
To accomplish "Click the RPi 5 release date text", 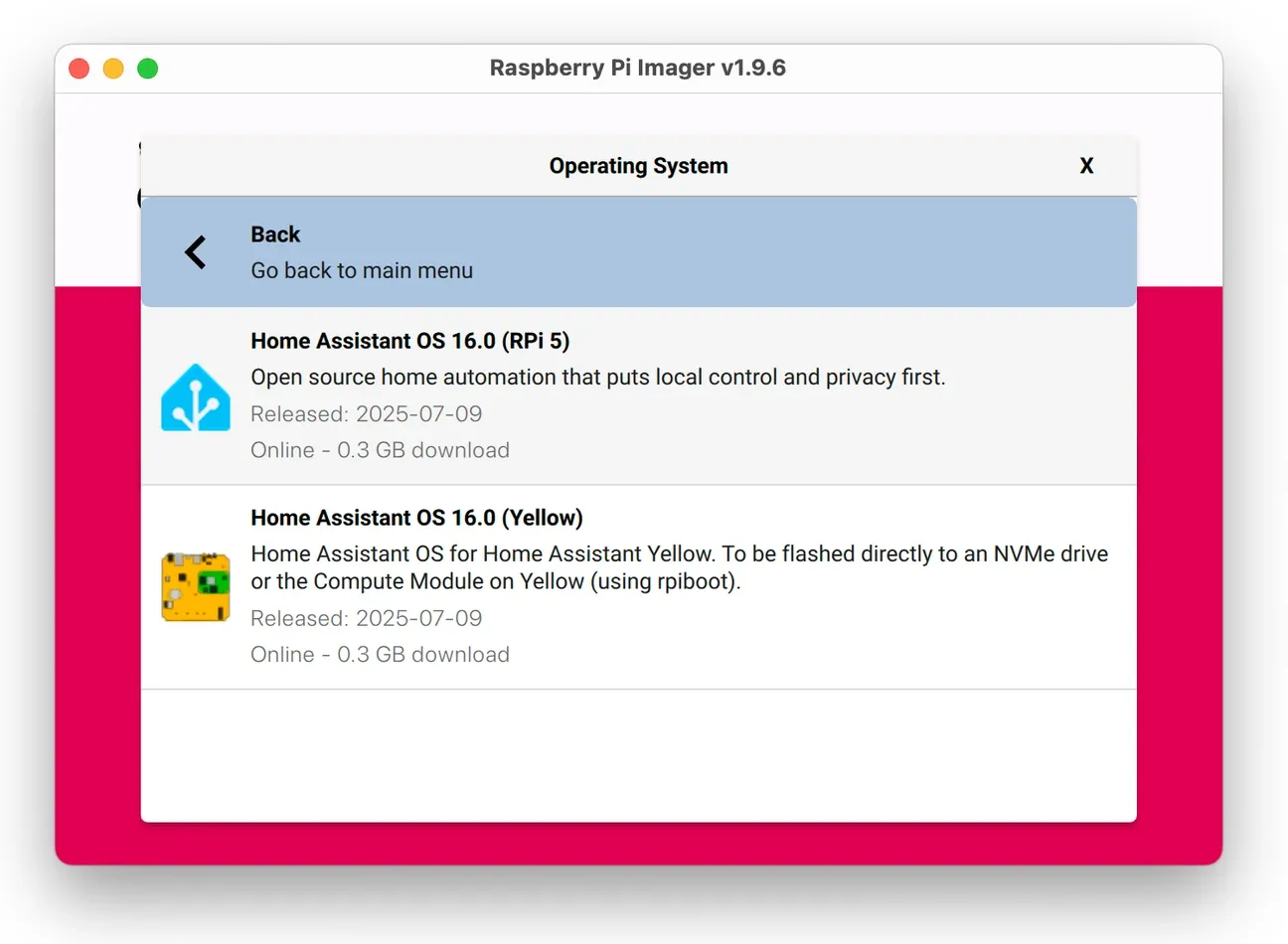I will (x=367, y=413).
